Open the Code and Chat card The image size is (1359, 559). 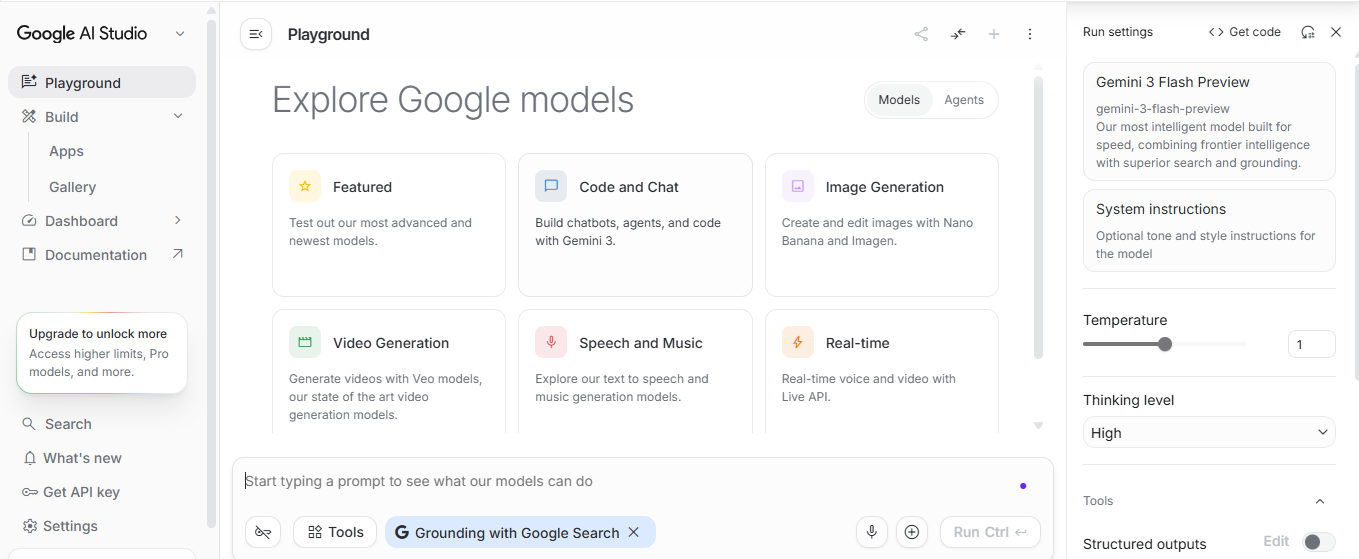635,225
